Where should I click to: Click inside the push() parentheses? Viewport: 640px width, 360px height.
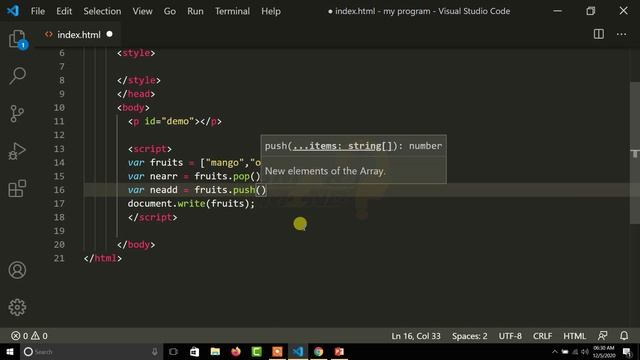[x=261, y=190]
